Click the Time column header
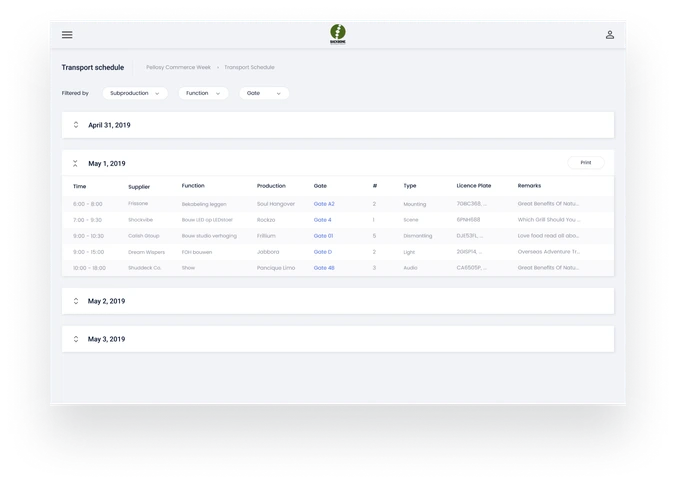 pos(80,186)
